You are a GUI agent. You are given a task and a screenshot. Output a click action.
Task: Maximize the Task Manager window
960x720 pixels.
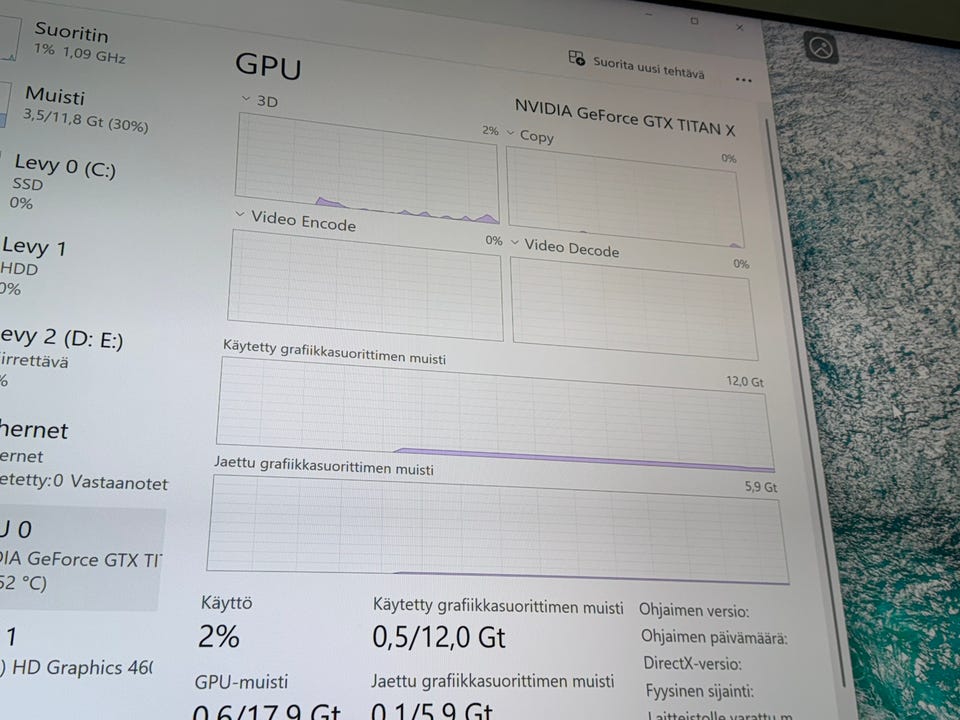click(694, 21)
